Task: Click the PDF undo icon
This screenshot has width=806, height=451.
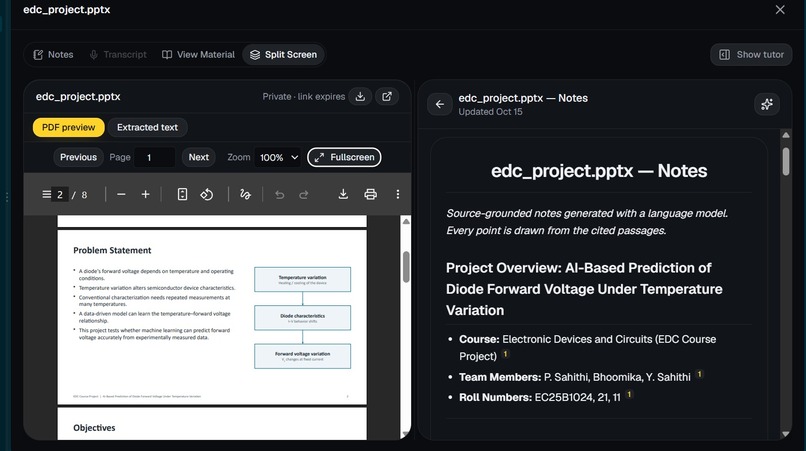Action: (x=280, y=194)
